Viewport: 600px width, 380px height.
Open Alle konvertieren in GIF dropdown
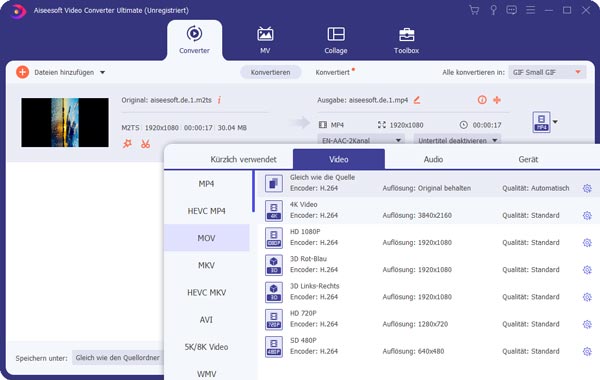coord(547,72)
